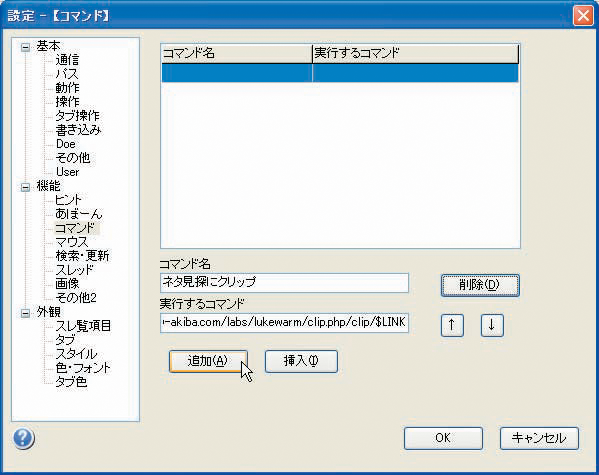Collapse the 機能 tree section
Viewport: 599px width, 475px height.
click(25, 187)
